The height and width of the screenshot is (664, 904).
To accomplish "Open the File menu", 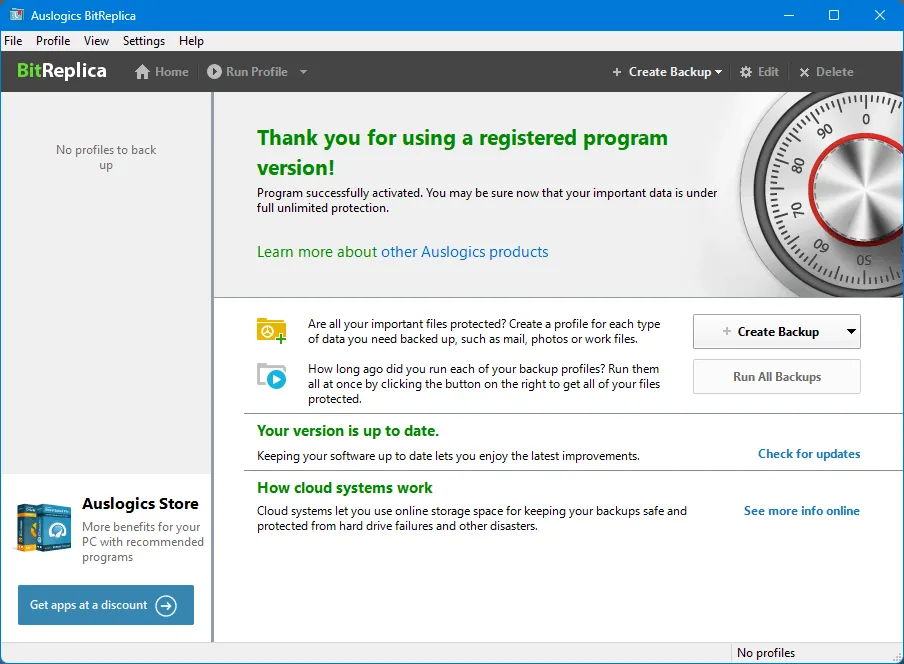I will click(x=13, y=41).
